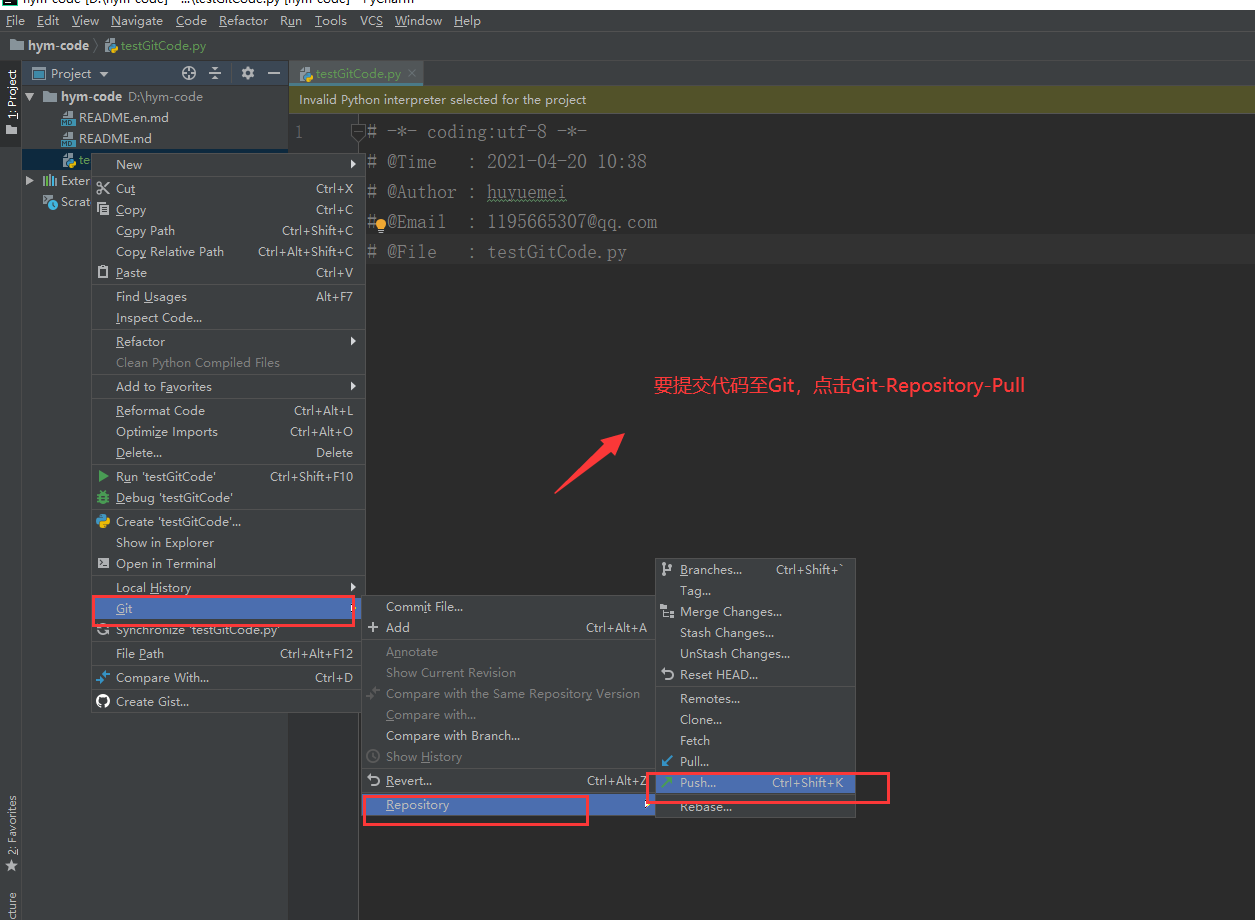Click the locate/scroll-from-source target icon

(189, 73)
